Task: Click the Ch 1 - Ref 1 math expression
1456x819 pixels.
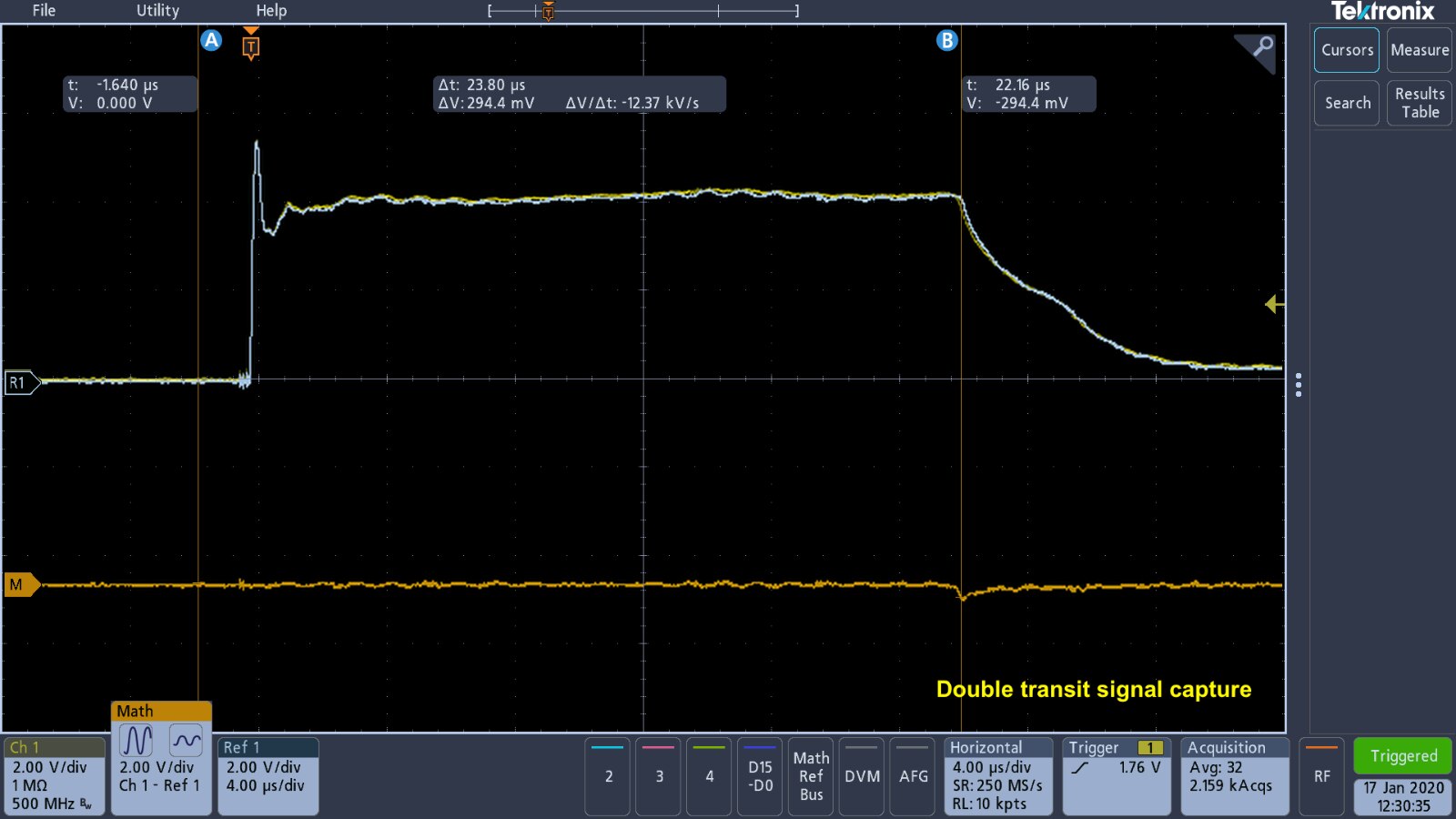Action: pyautogui.click(x=159, y=785)
